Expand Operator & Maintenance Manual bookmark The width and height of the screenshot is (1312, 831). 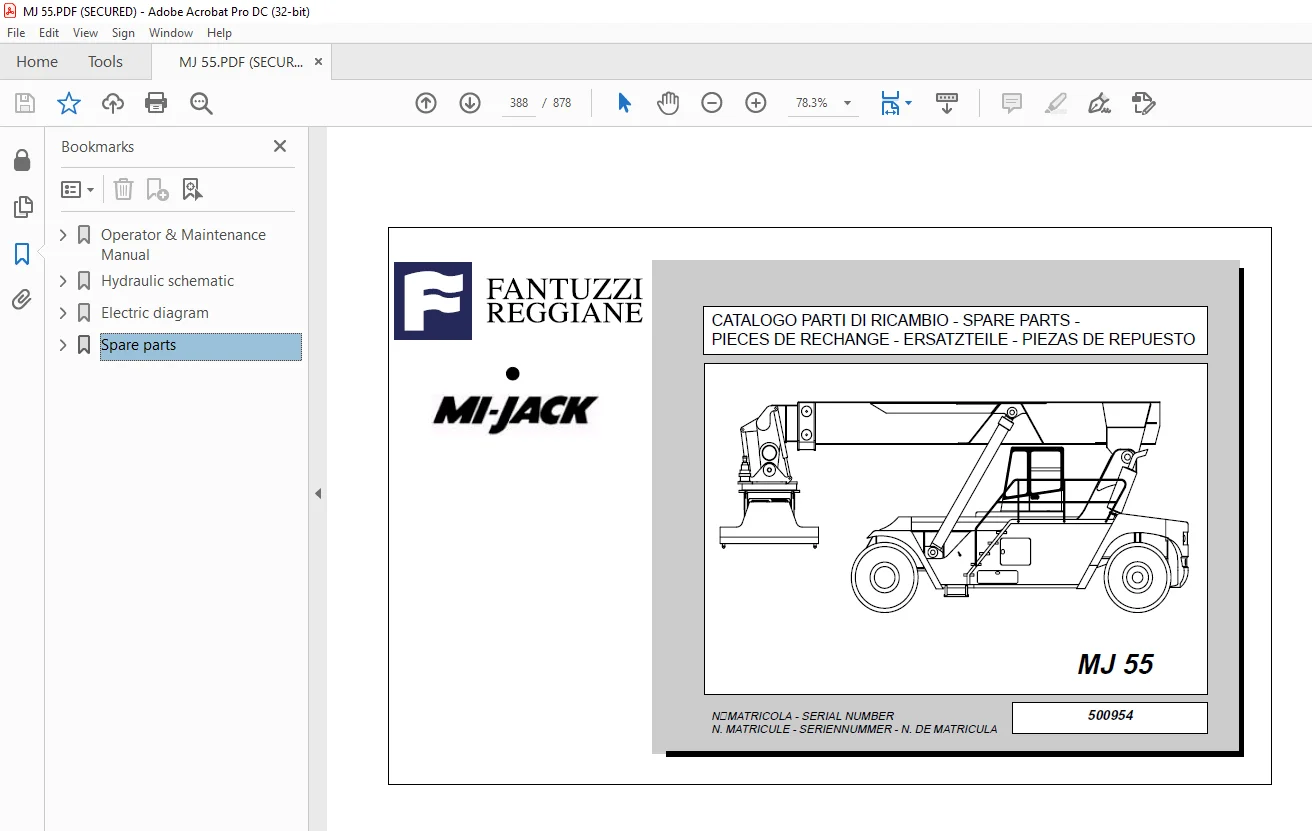point(64,235)
